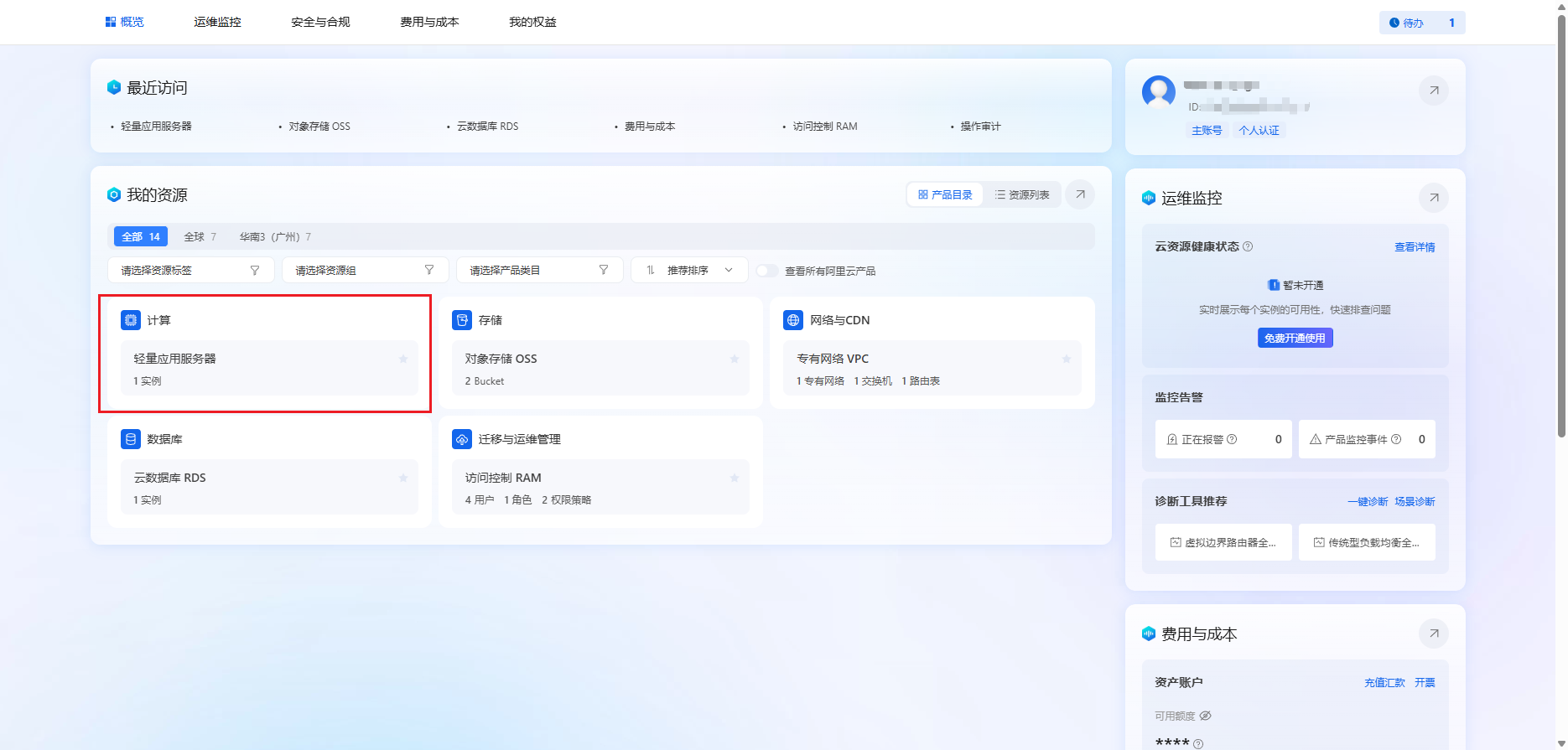
Task: Click the page's vertical scrollbar
Action: 1560,226
